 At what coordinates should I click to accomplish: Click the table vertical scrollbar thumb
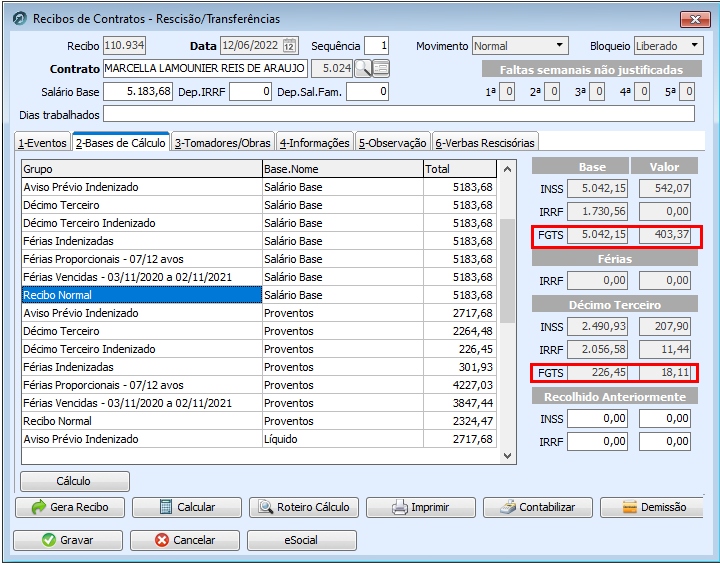click(507, 271)
